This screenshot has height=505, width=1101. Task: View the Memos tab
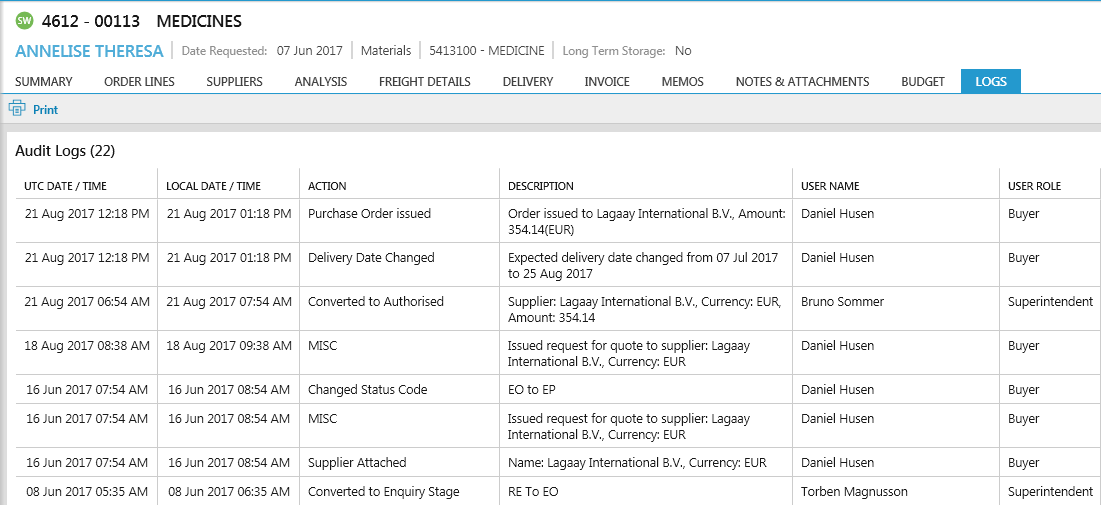point(682,82)
